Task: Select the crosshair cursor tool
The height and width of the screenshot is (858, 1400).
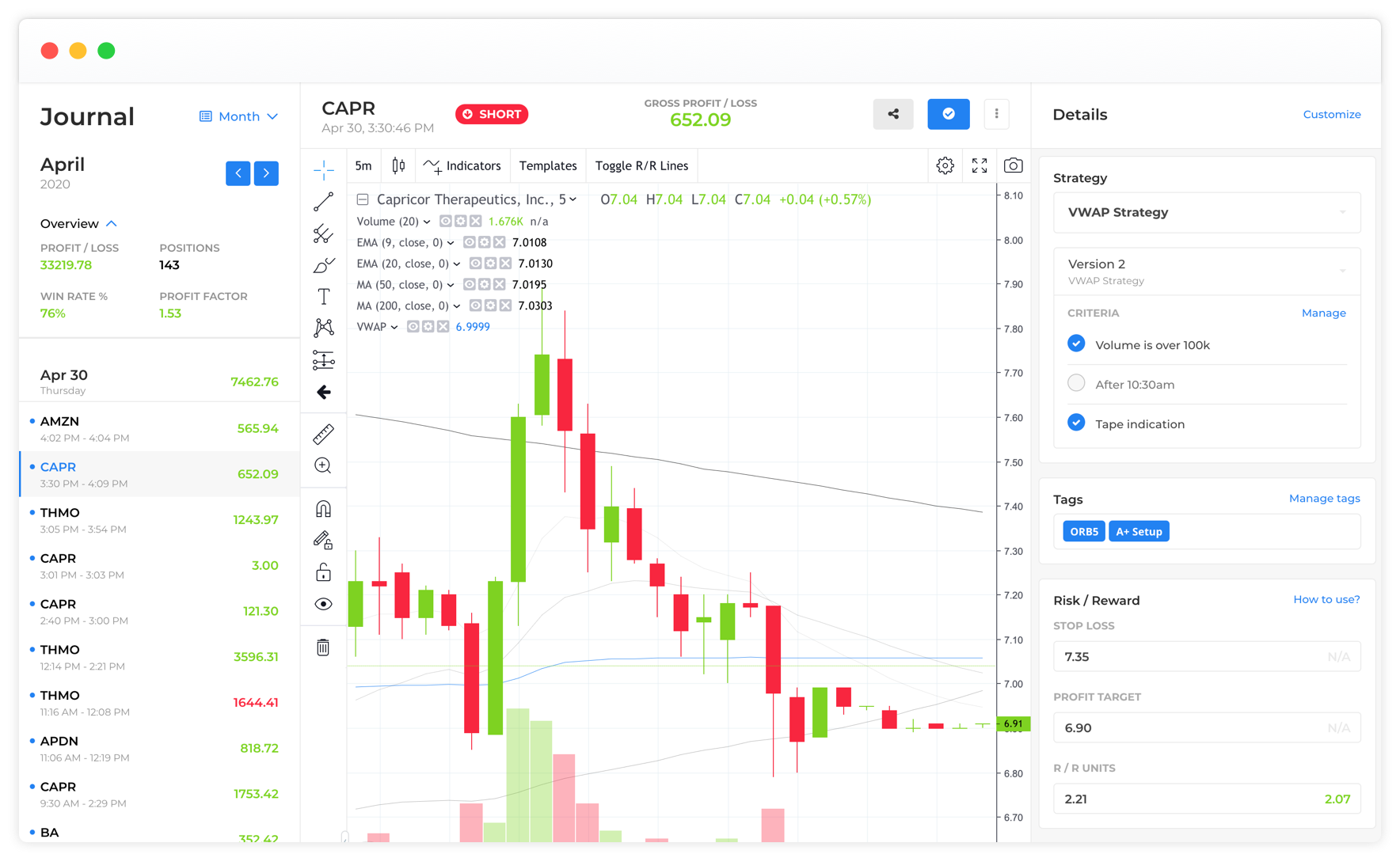Action: coord(324,169)
